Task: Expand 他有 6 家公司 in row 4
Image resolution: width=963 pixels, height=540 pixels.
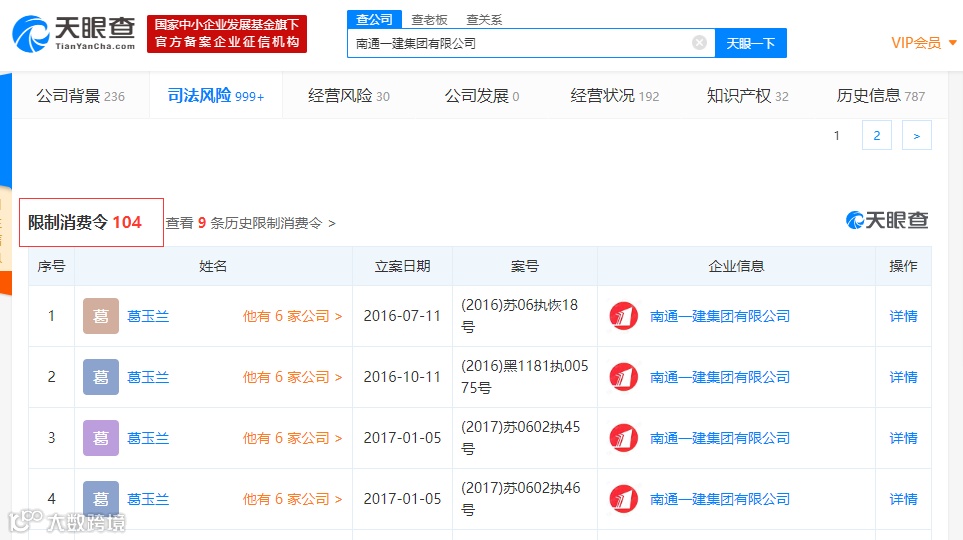Action: tap(292, 499)
